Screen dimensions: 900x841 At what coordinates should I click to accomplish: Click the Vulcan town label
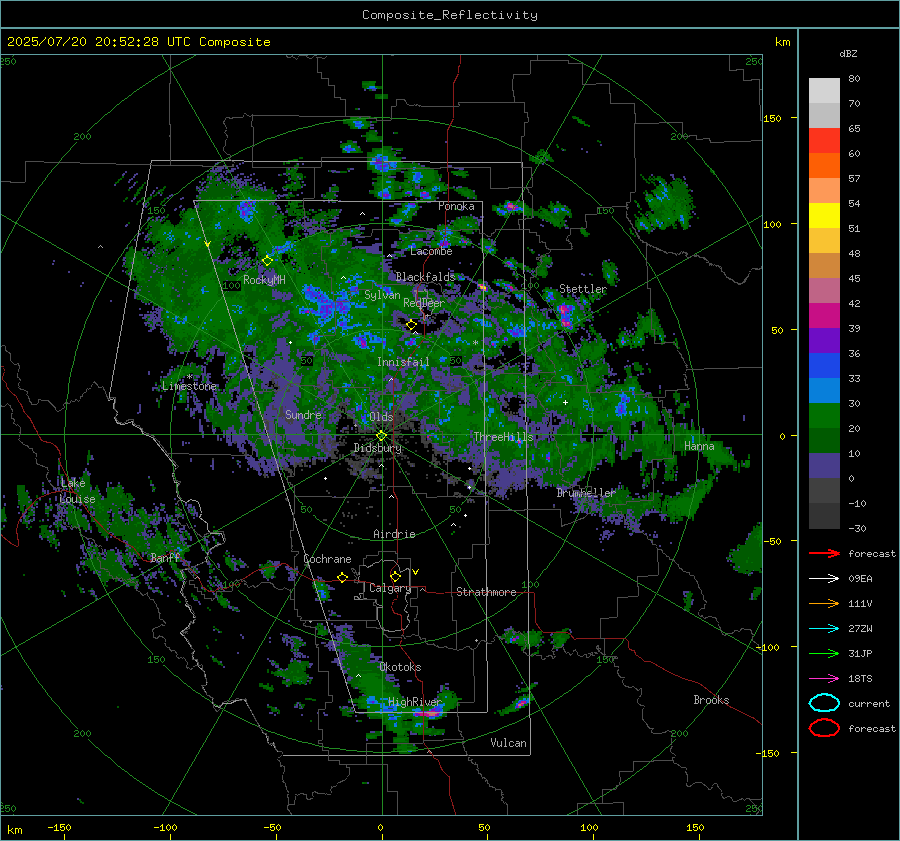(508, 743)
